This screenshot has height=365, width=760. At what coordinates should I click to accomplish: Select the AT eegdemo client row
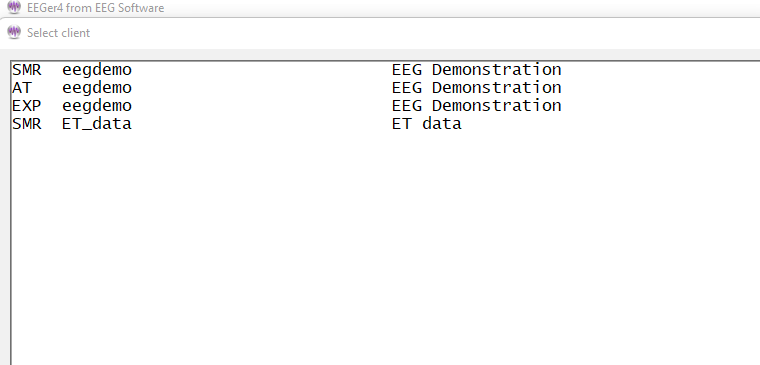click(x=385, y=88)
